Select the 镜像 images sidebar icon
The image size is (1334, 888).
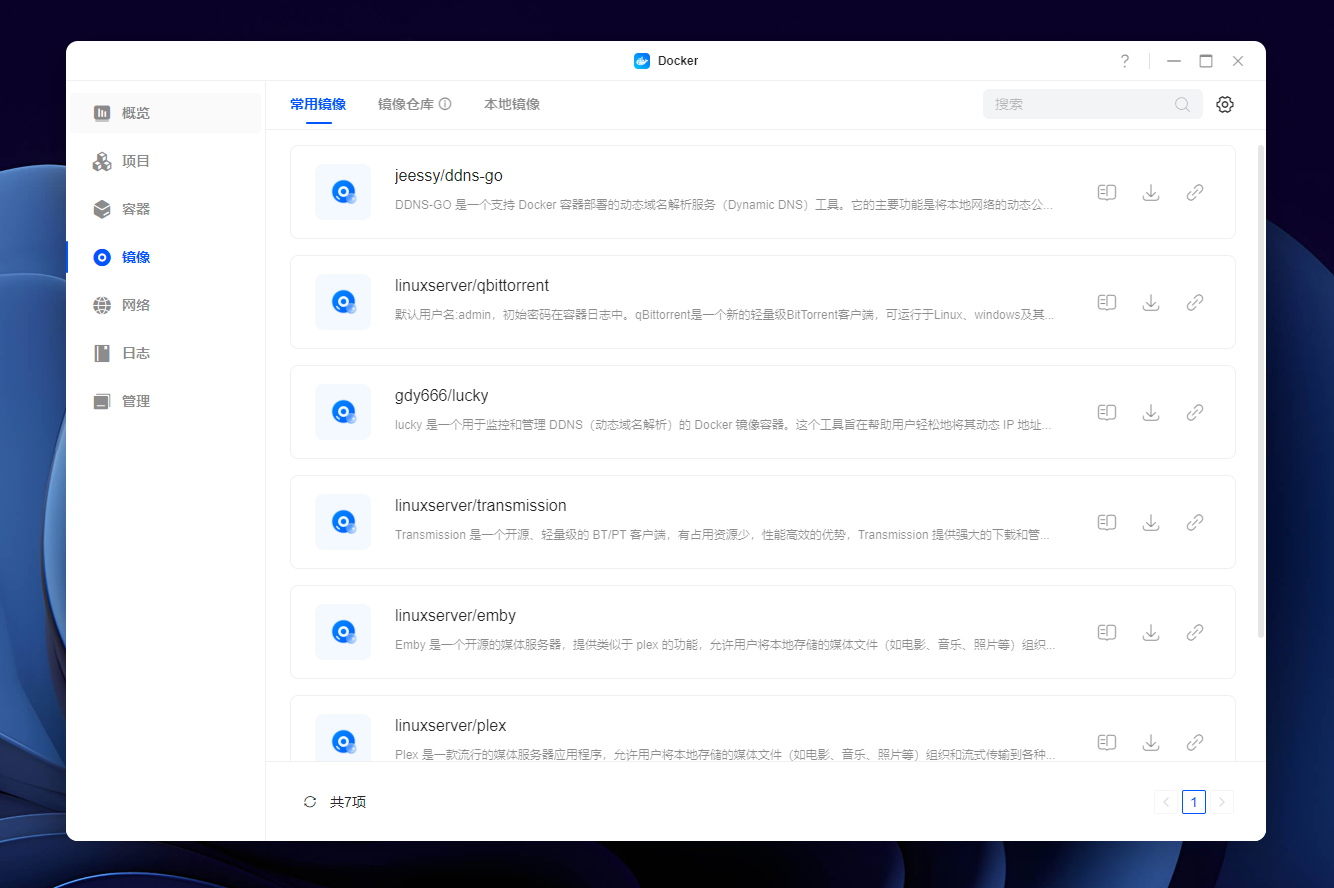click(102, 257)
